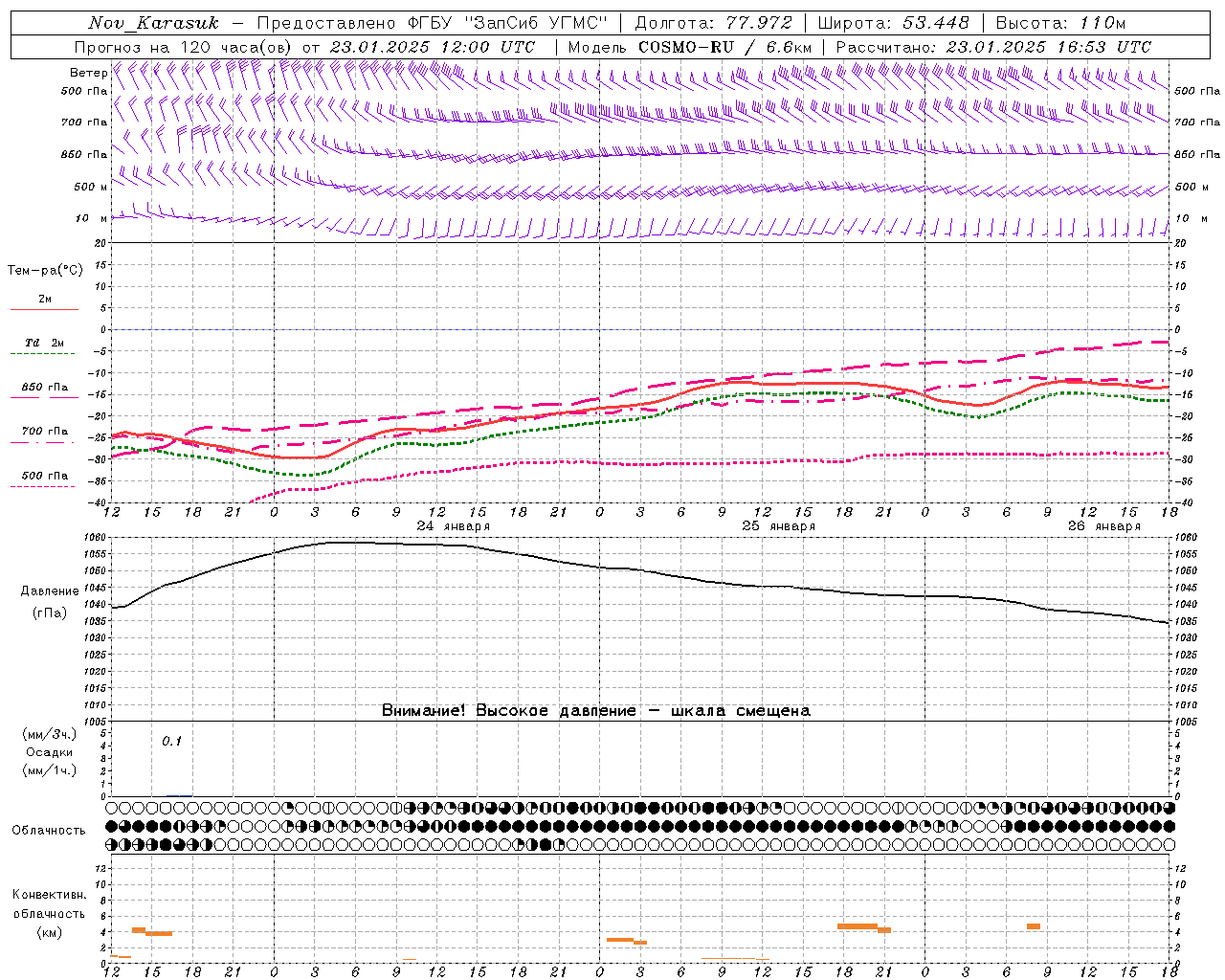This screenshot has width=1225, height=980.
Task: Click the forecast line Прогноз на 120 часа(ов)
Action: pyautogui.click(x=186, y=47)
